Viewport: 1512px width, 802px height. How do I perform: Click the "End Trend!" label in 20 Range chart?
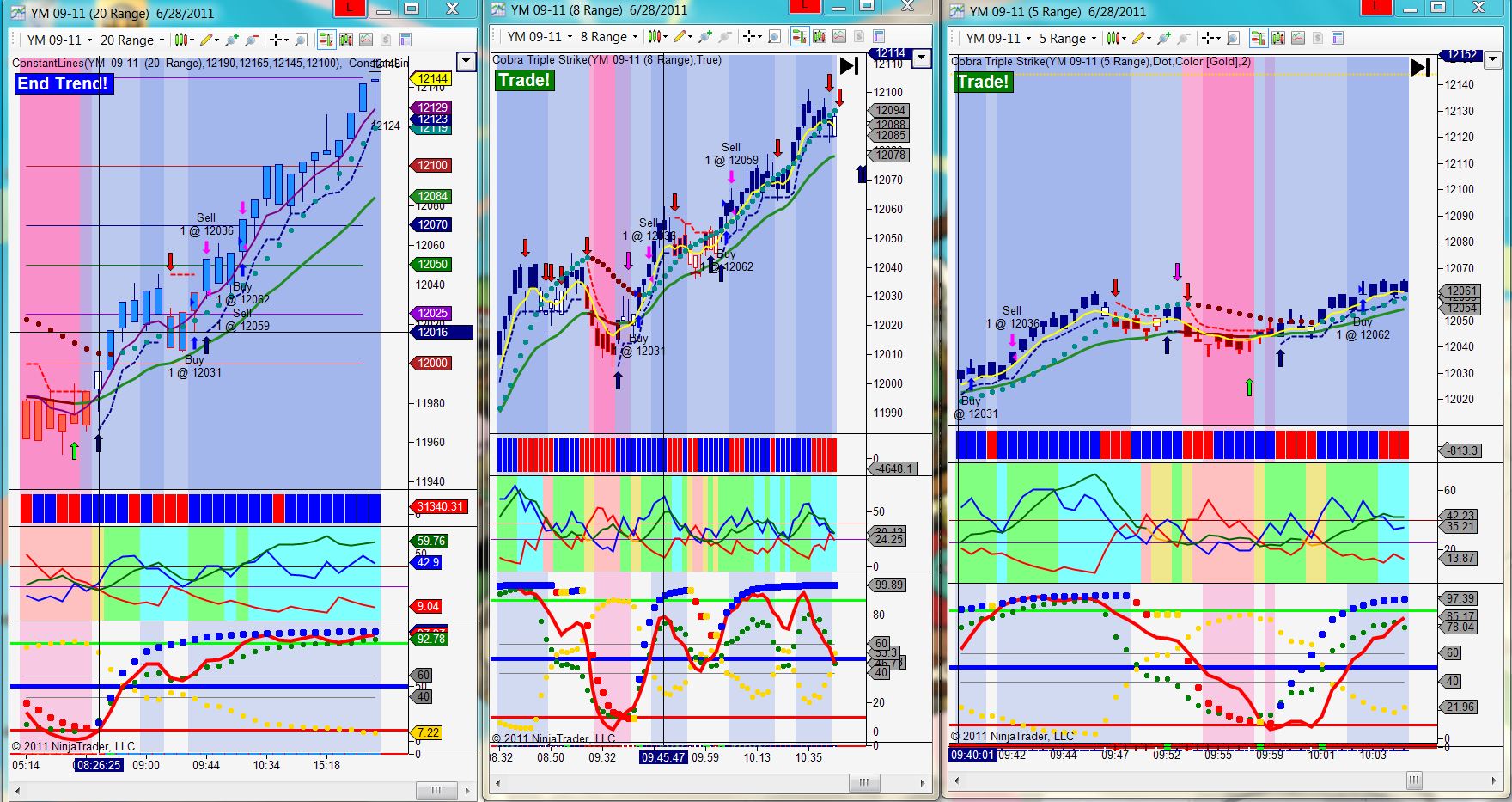pyautogui.click(x=64, y=83)
